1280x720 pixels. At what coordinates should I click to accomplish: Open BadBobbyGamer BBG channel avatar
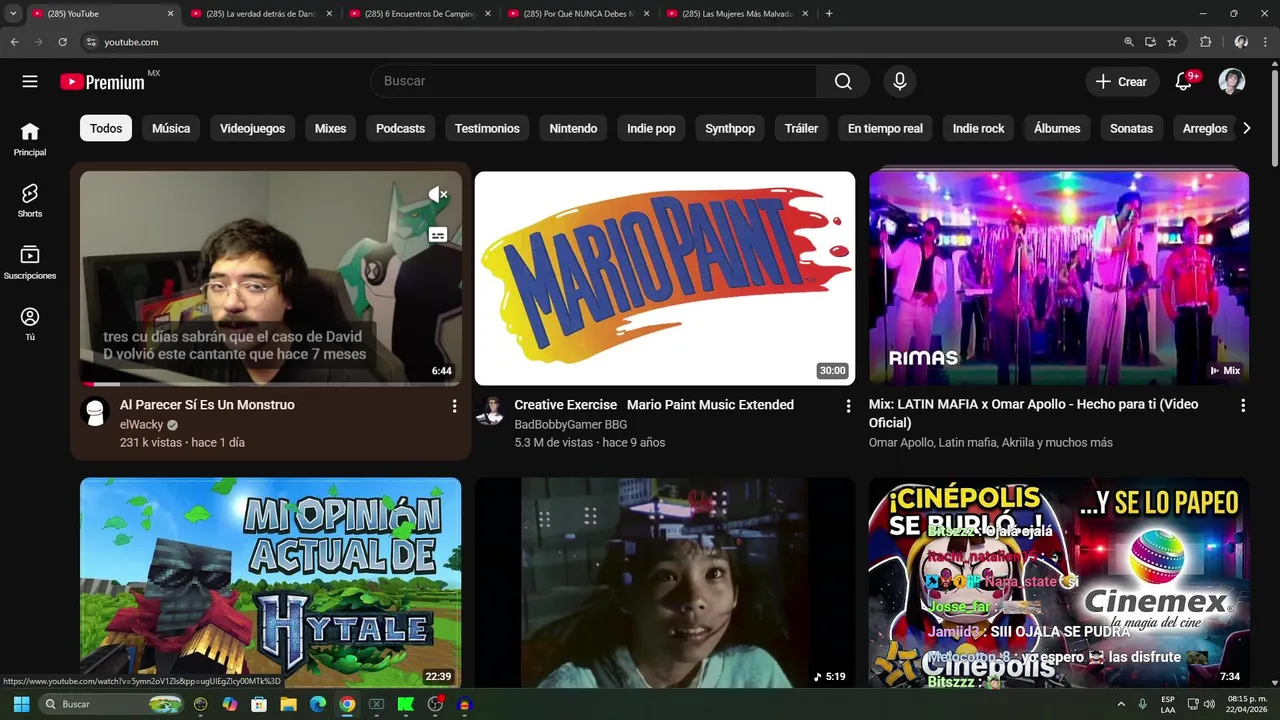pyautogui.click(x=489, y=412)
